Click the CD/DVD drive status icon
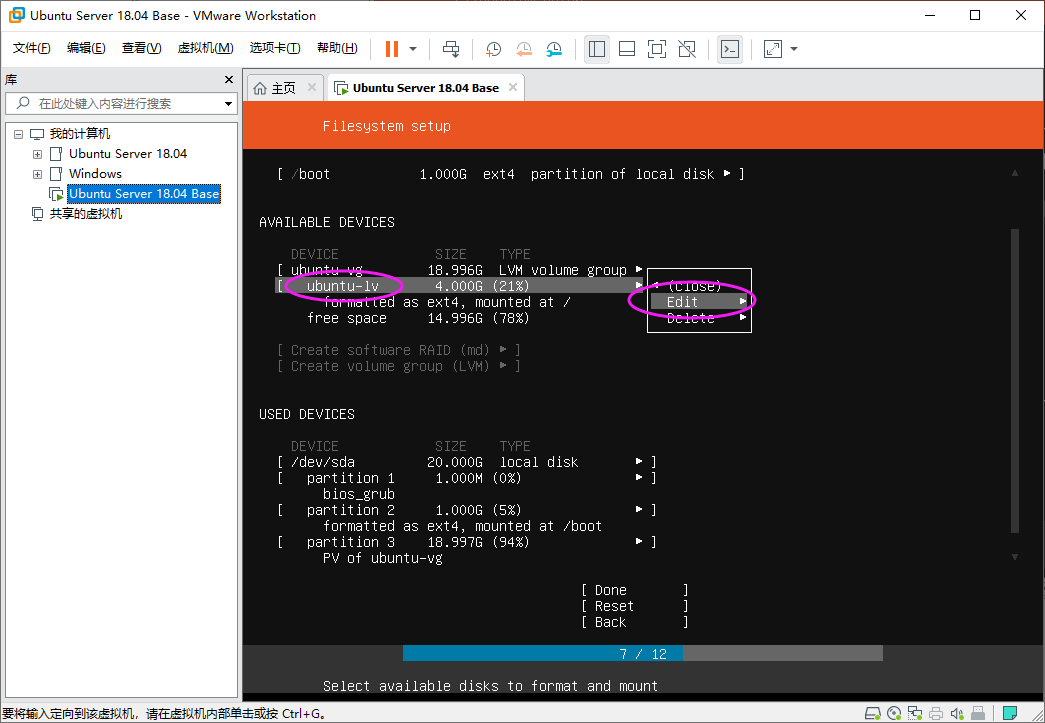 pos(894,714)
